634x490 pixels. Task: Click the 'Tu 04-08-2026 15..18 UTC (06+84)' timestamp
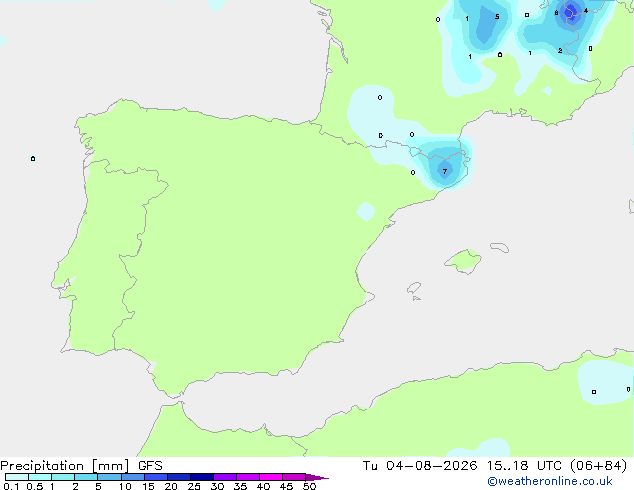[495, 466]
